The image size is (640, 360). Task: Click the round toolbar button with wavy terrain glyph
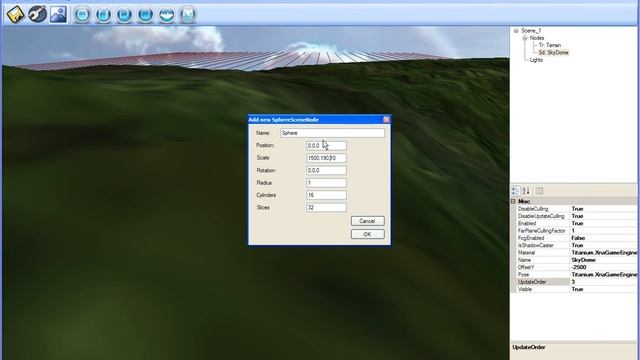(167, 15)
